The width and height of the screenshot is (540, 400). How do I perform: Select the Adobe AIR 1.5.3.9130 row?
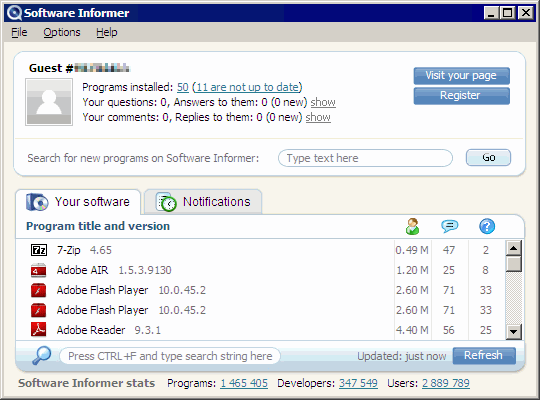(x=260, y=270)
